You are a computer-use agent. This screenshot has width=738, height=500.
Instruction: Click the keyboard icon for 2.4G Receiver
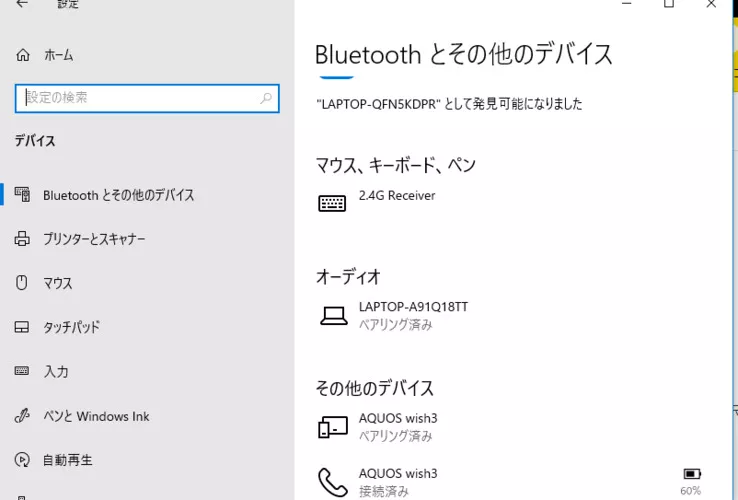click(332, 203)
